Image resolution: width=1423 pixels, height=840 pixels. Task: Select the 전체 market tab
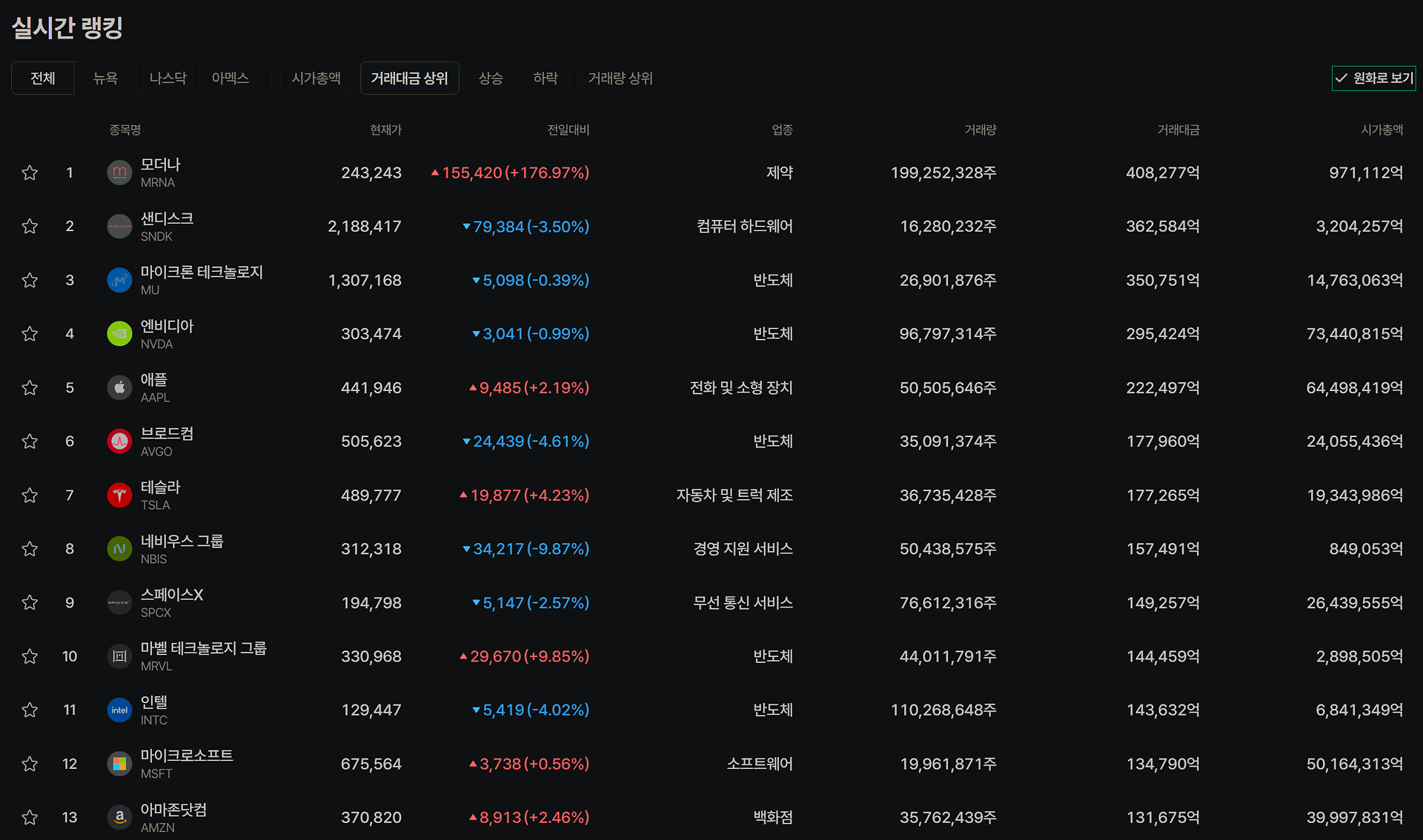point(43,78)
